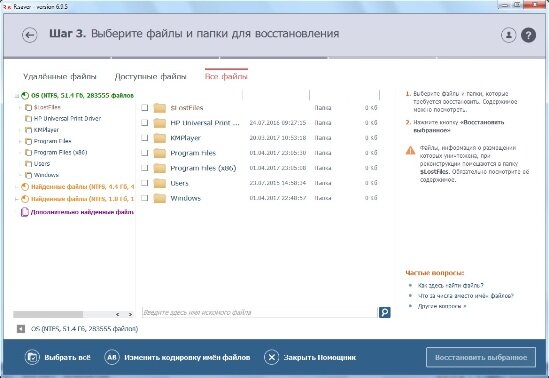Click the Users folder icon in the file list

click(160, 183)
